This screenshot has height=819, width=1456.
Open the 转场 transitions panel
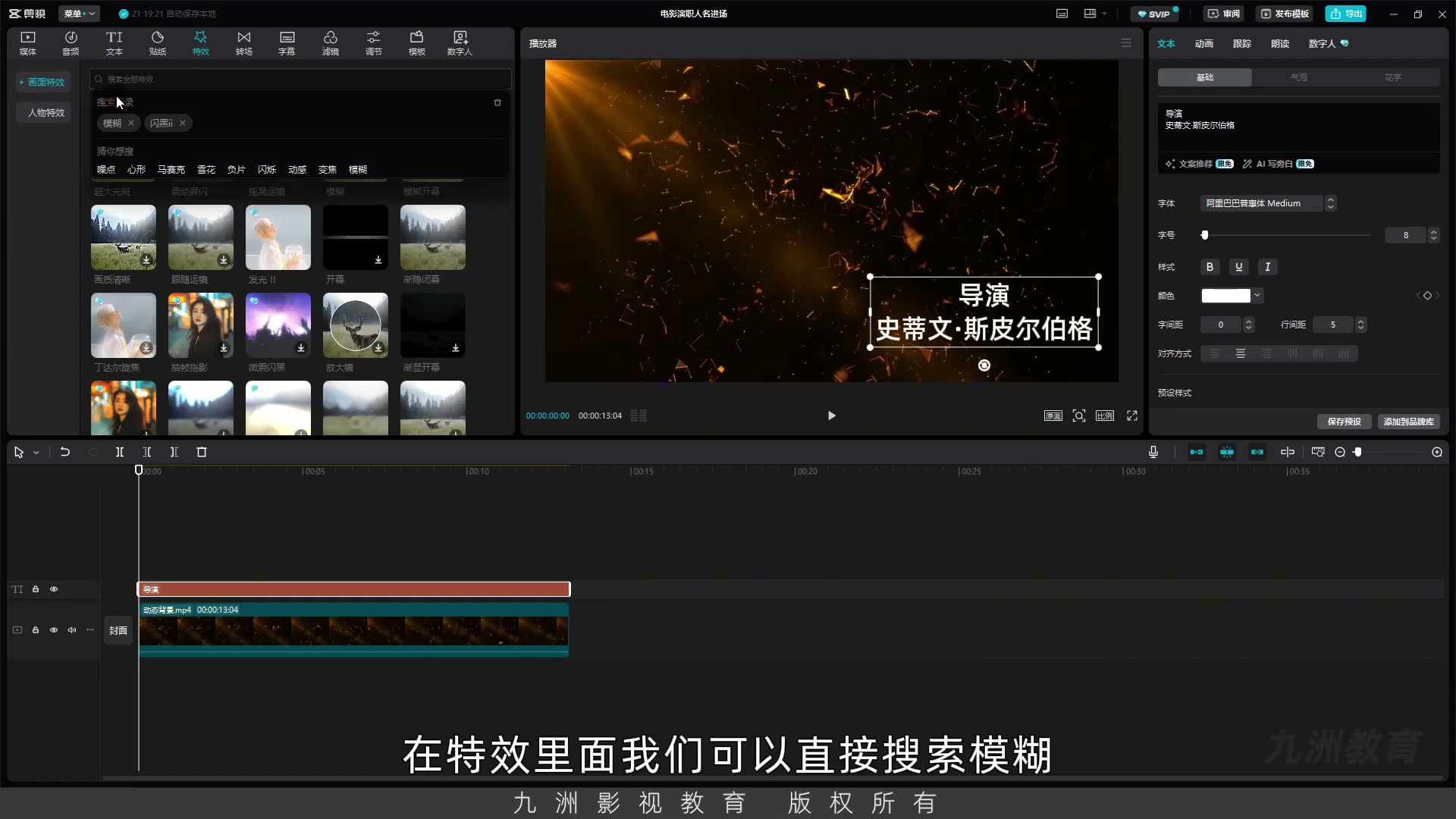coord(243,43)
